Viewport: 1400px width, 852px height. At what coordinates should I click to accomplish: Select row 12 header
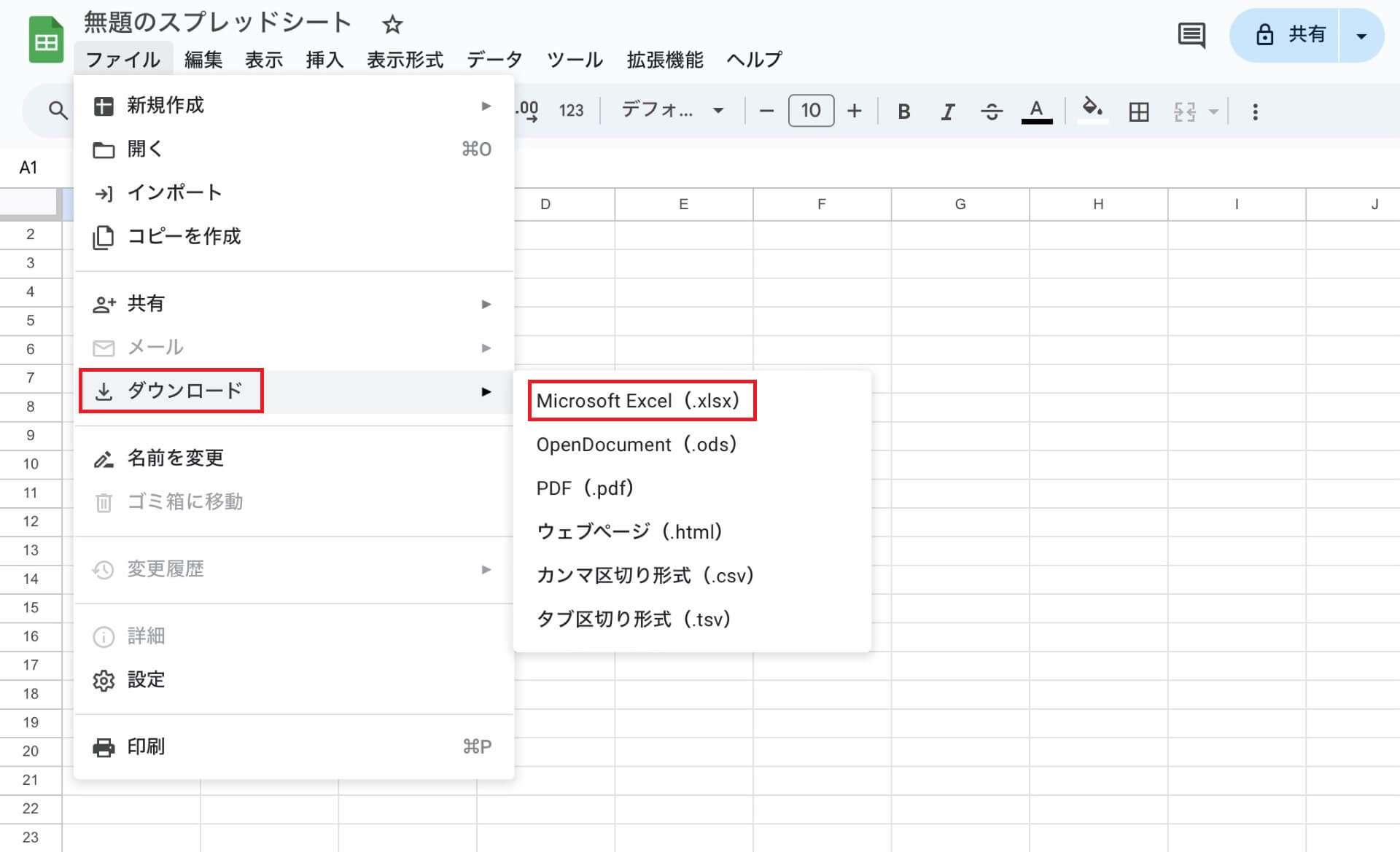pos(31,522)
